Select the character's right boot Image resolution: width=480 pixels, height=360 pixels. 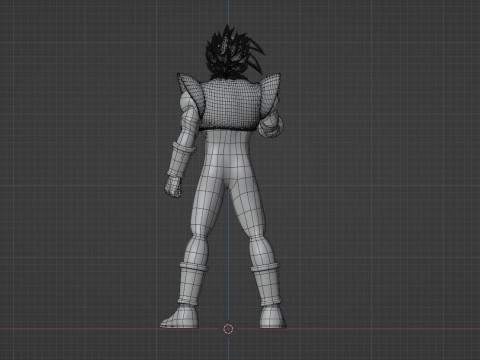(x=268, y=295)
